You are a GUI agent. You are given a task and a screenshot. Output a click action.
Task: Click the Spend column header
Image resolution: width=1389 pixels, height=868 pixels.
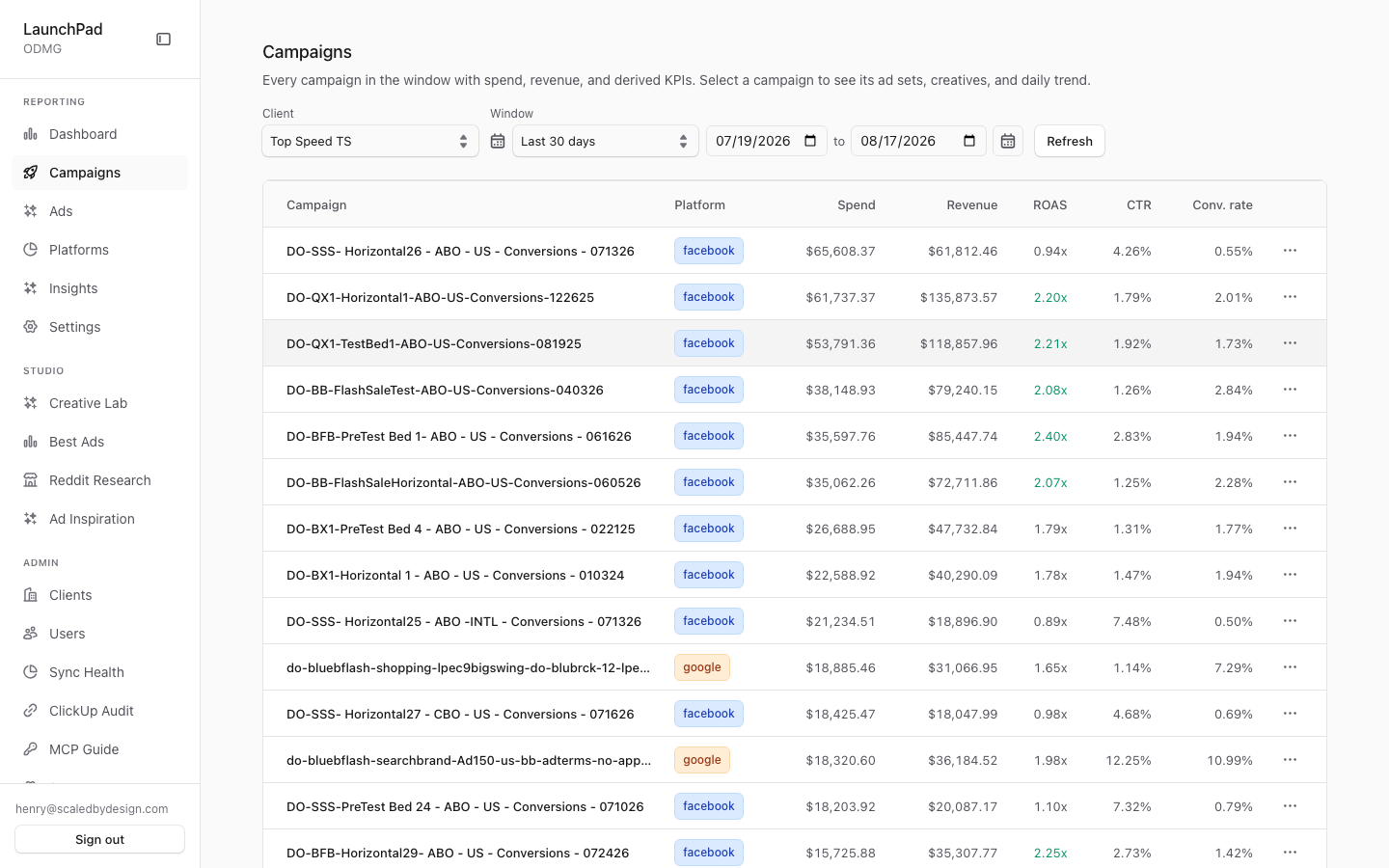(x=857, y=204)
